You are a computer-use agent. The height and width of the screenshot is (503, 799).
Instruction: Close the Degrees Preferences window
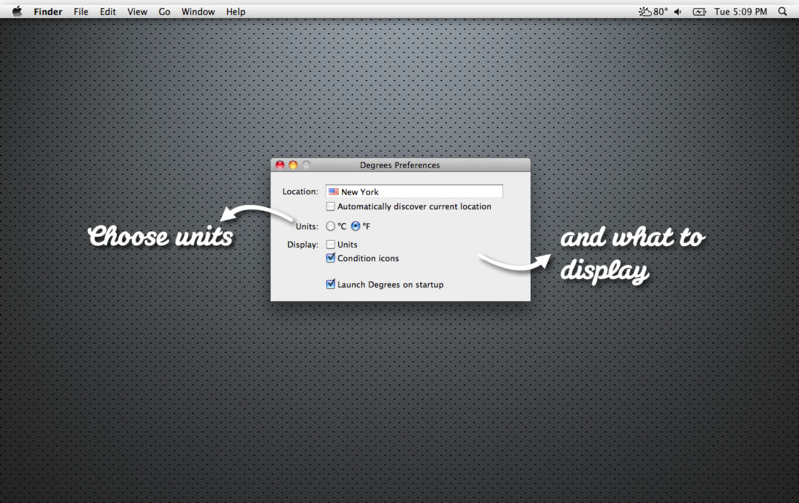coord(280,165)
